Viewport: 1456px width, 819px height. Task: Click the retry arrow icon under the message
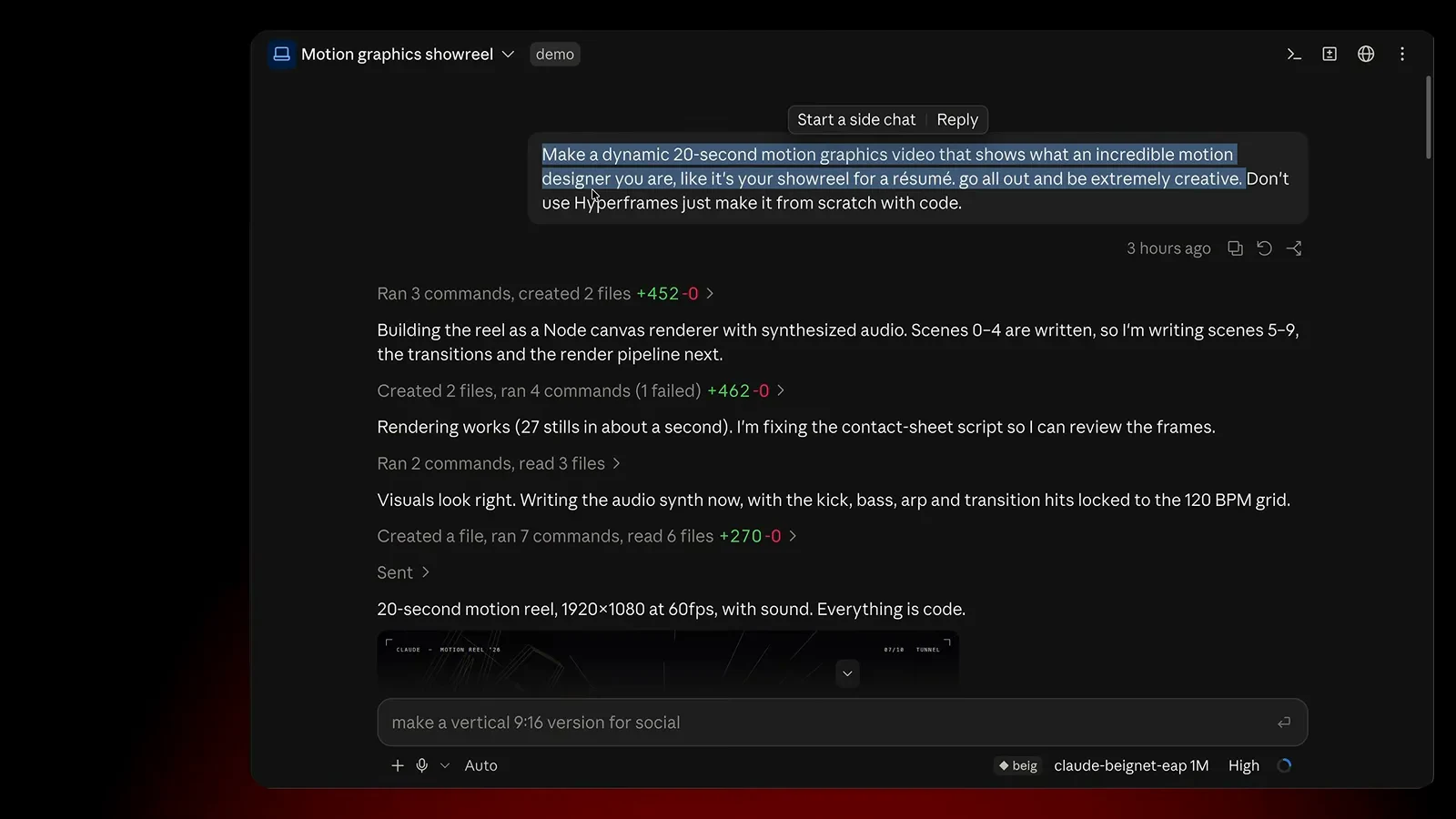1264,248
